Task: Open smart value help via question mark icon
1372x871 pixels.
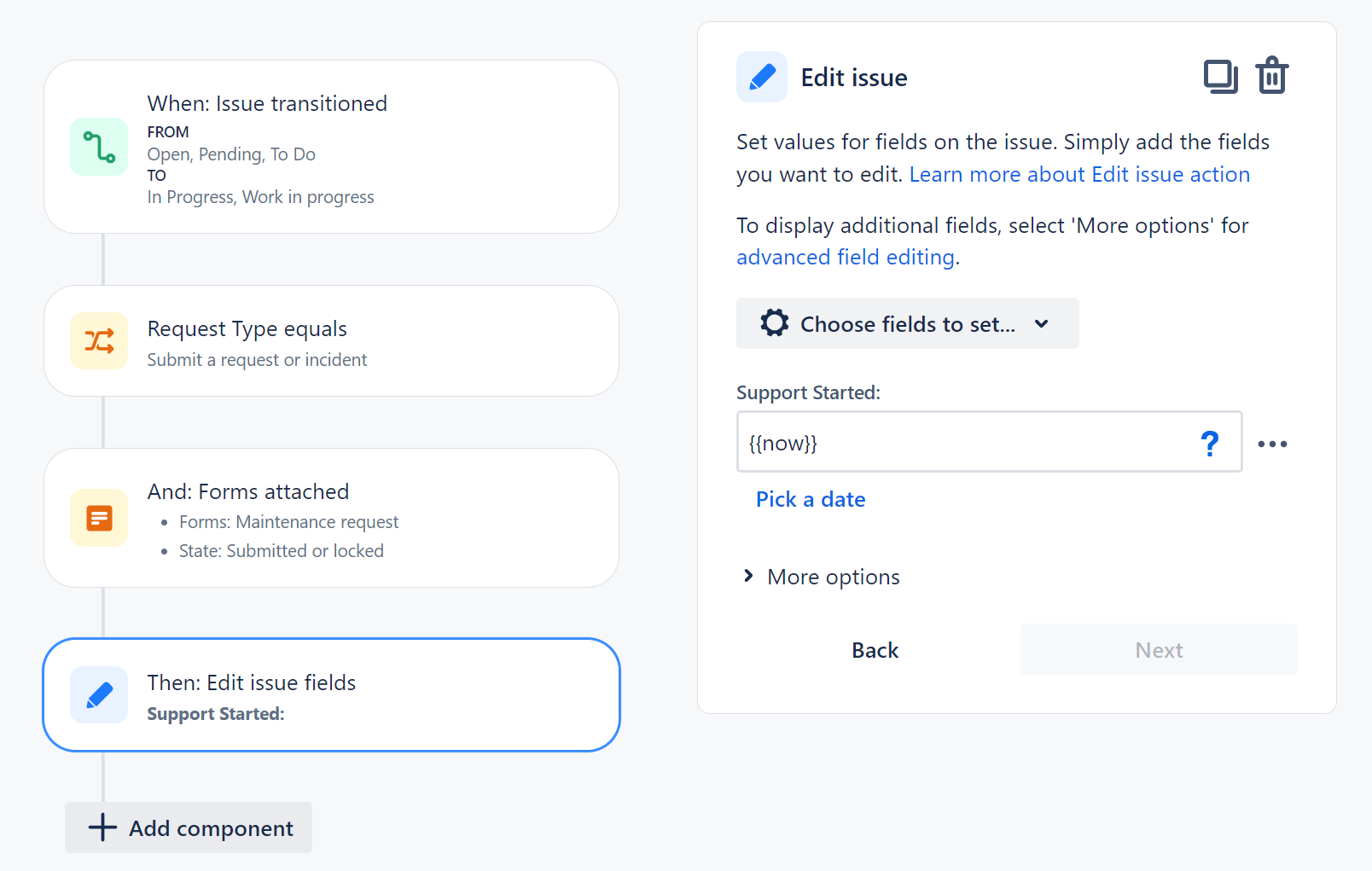Action: [1210, 444]
